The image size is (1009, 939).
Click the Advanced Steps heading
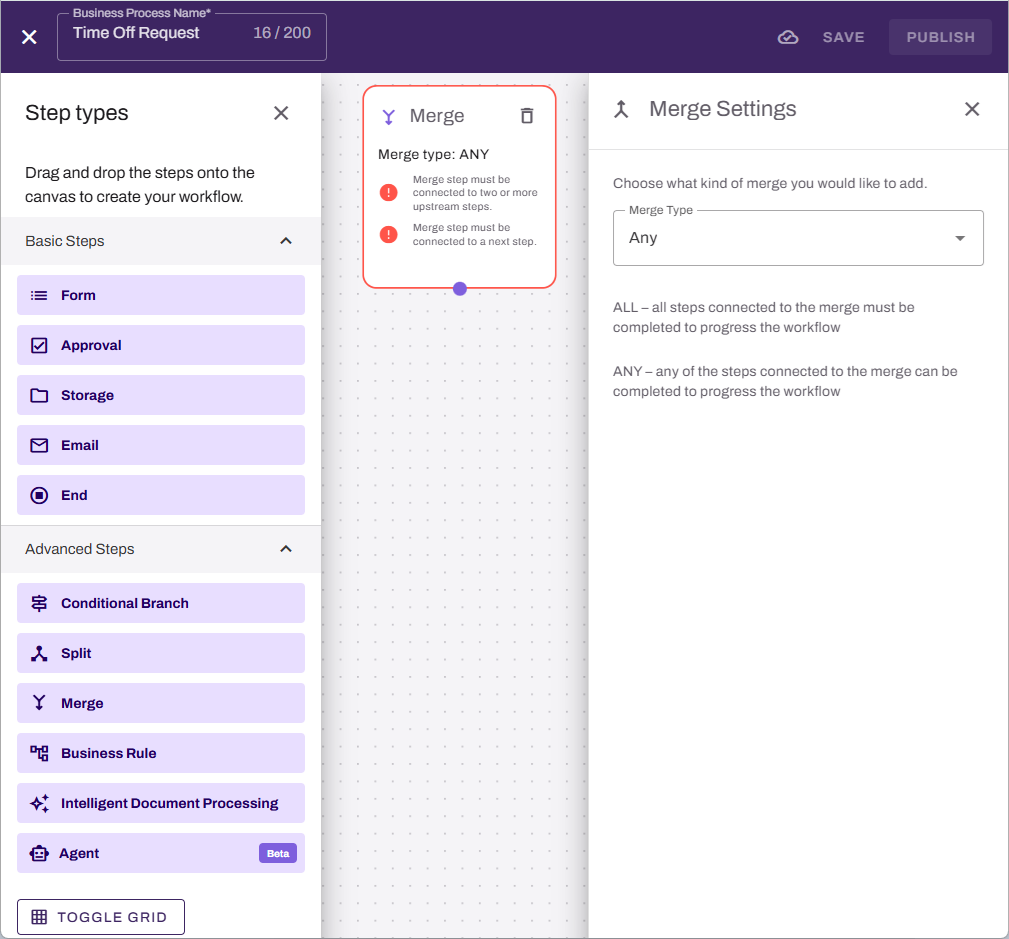coord(80,549)
